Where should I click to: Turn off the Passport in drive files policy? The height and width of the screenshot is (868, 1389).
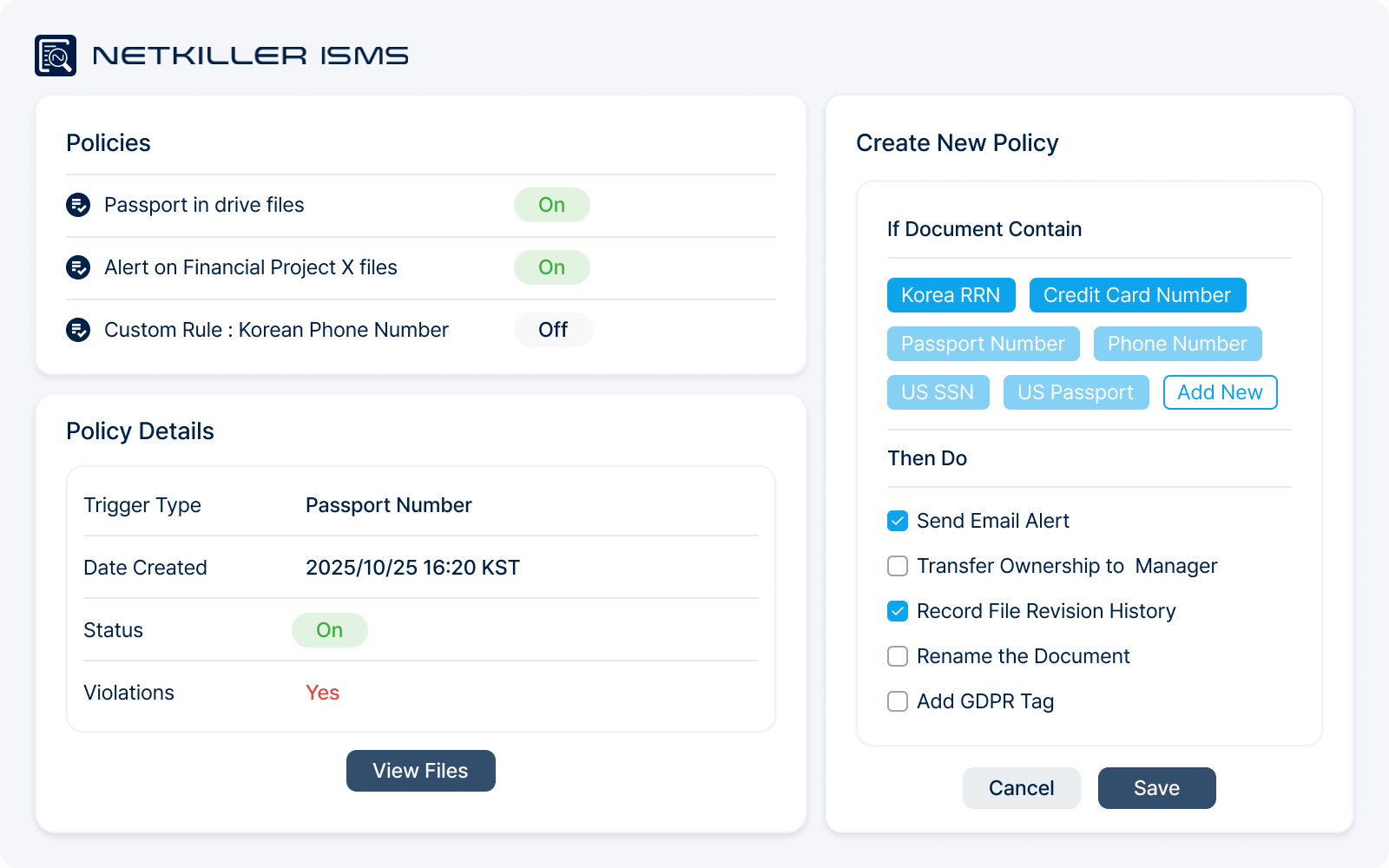point(551,205)
